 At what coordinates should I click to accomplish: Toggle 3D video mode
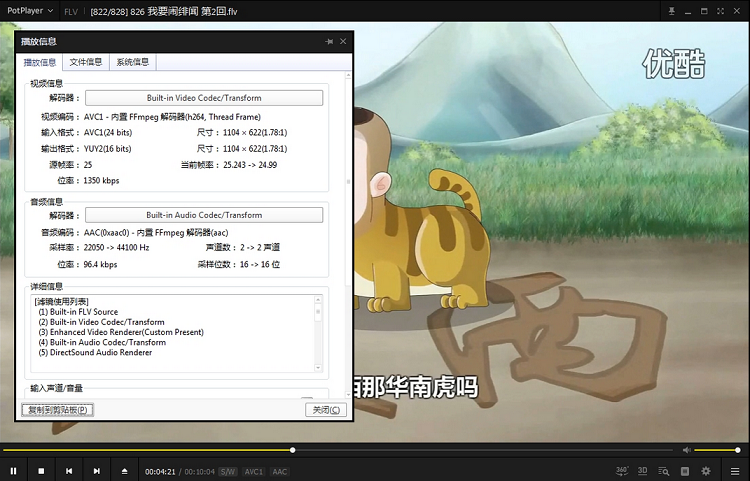tap(643, 471)
